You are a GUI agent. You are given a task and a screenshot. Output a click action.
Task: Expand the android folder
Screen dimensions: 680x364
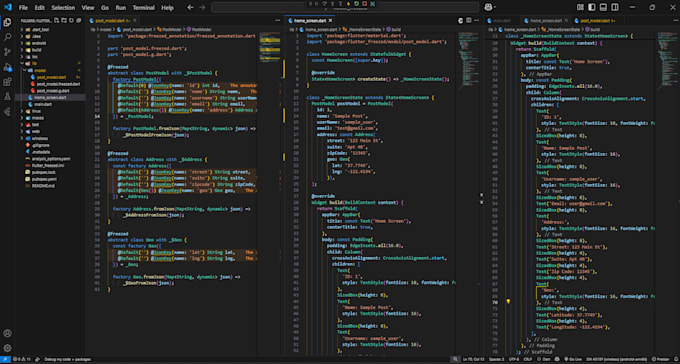tap(39, 43)
